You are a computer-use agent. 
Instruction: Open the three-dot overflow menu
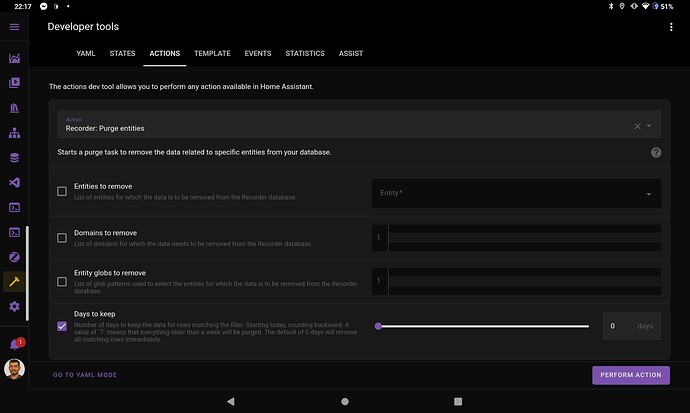(x=671, y=27)
